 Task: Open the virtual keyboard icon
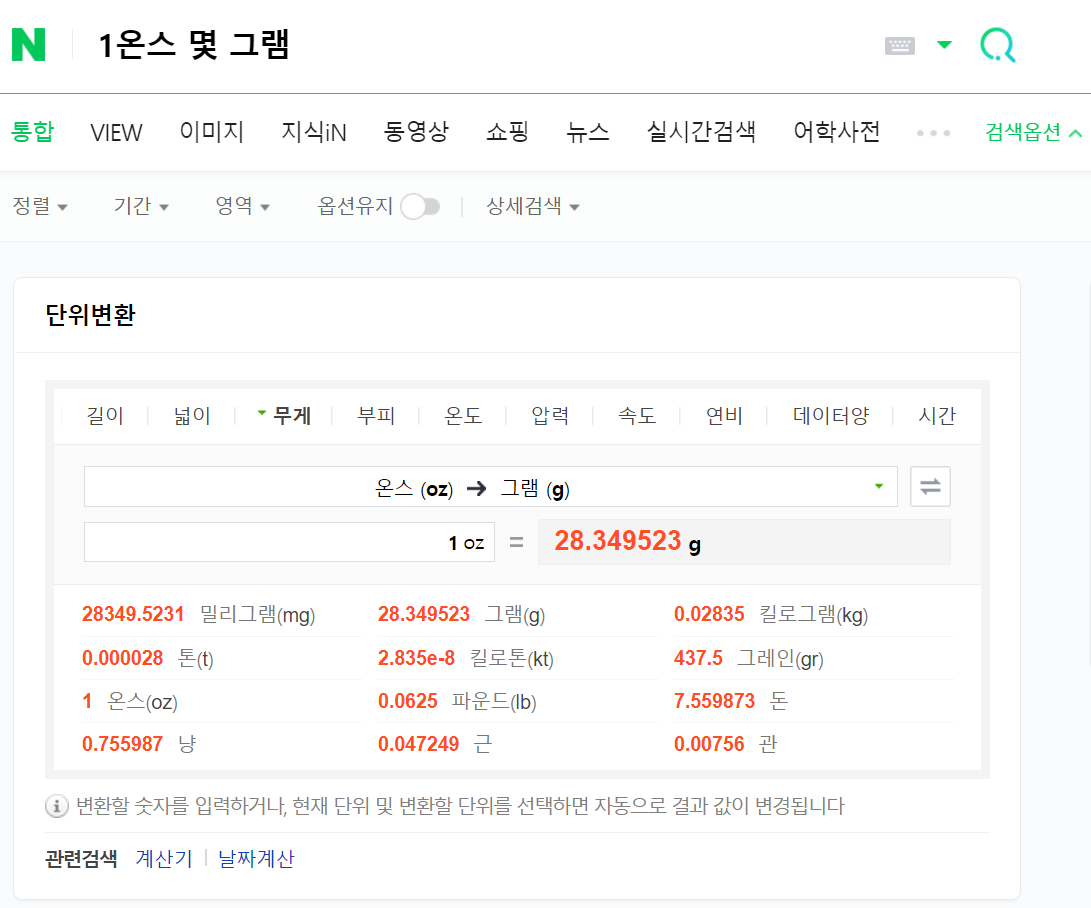pyautogui.click(x=900, y=46)
